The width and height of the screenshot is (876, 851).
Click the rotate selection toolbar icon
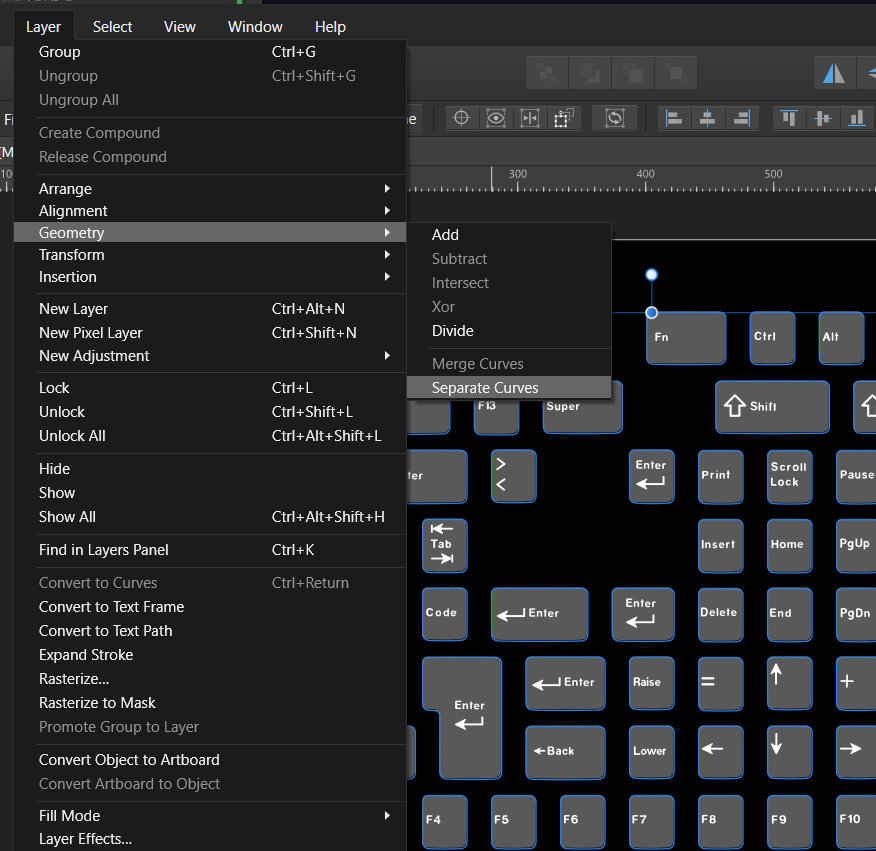tap(614, 117)
